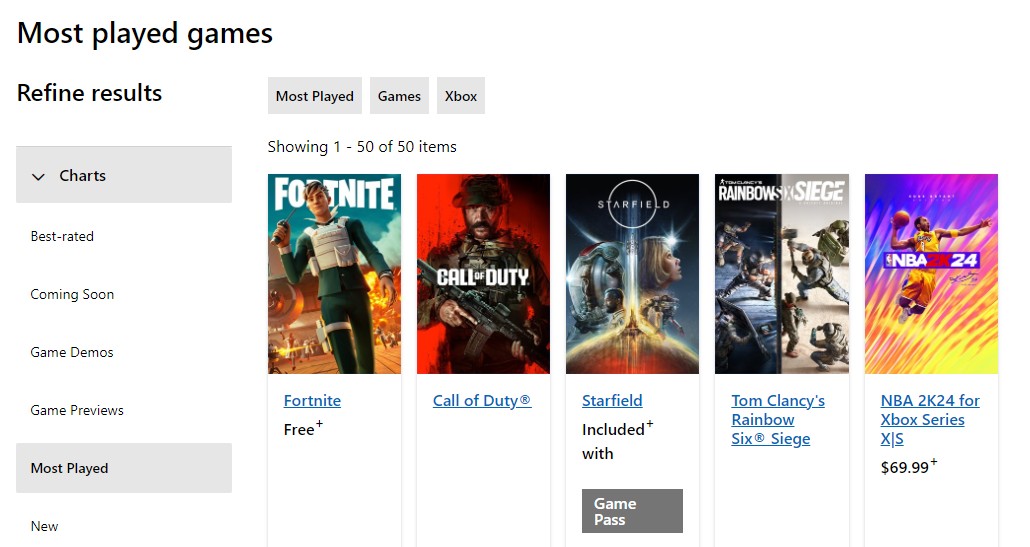Open the Rainbow Six Siege cover art
The height and width of the screenshot is (547, 1030).
(782, 274)
